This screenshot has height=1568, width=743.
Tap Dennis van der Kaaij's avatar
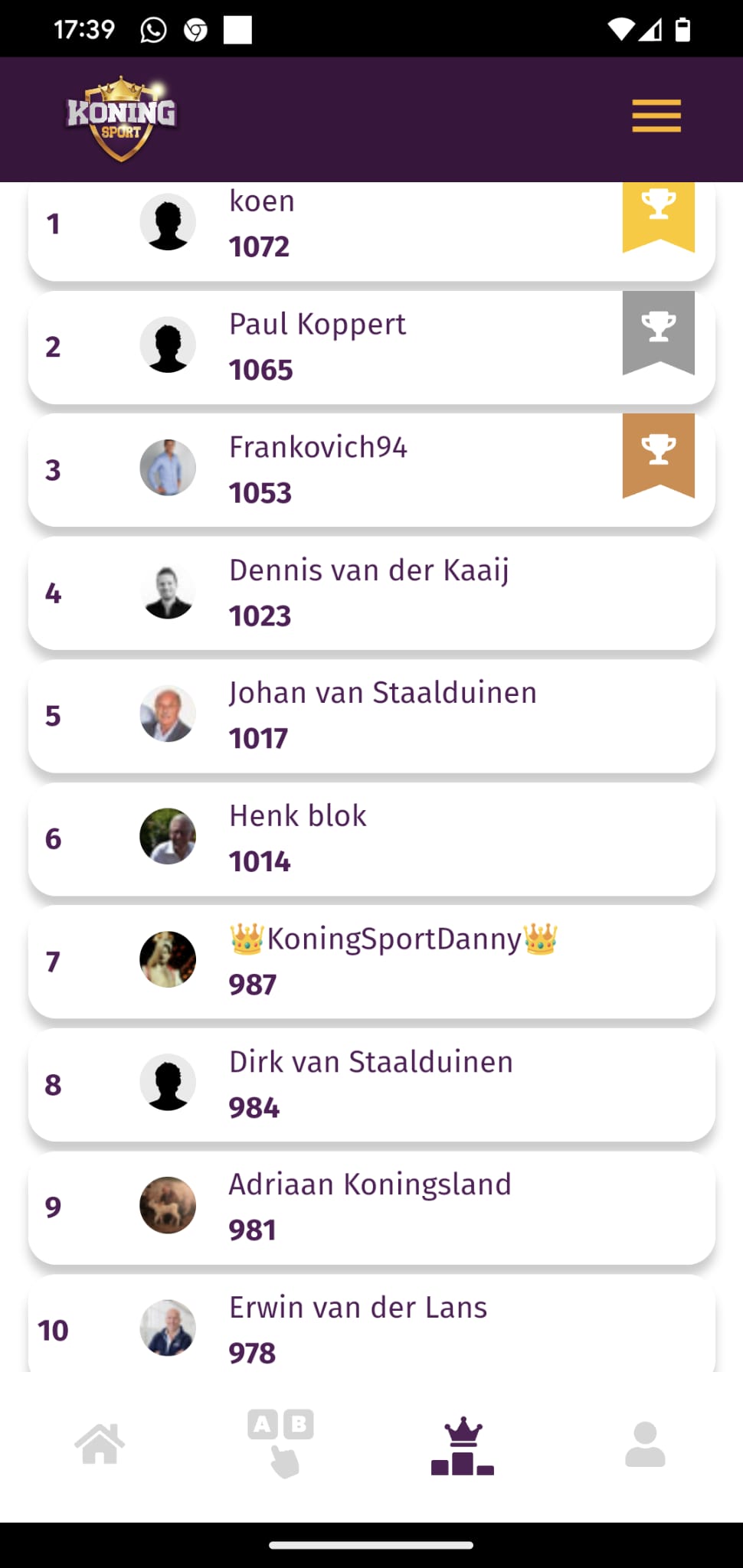pos(168,591)
